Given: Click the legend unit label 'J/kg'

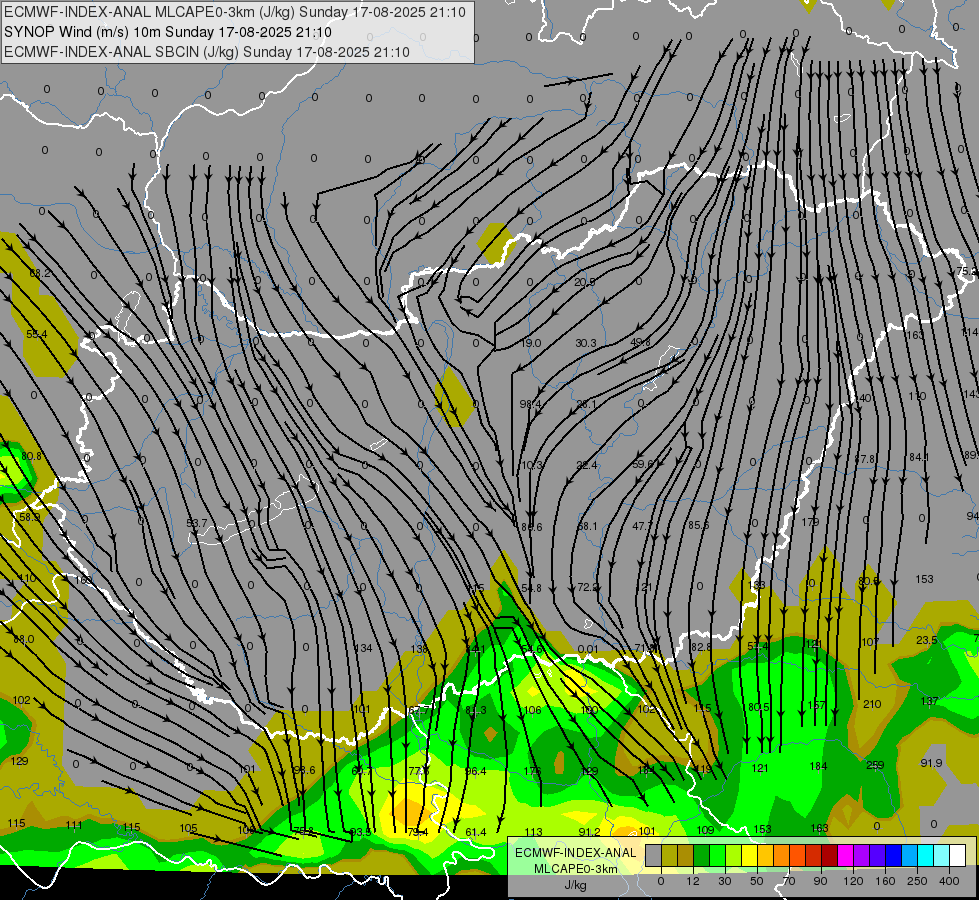Looking at the screenshot, I should [575, 885].
